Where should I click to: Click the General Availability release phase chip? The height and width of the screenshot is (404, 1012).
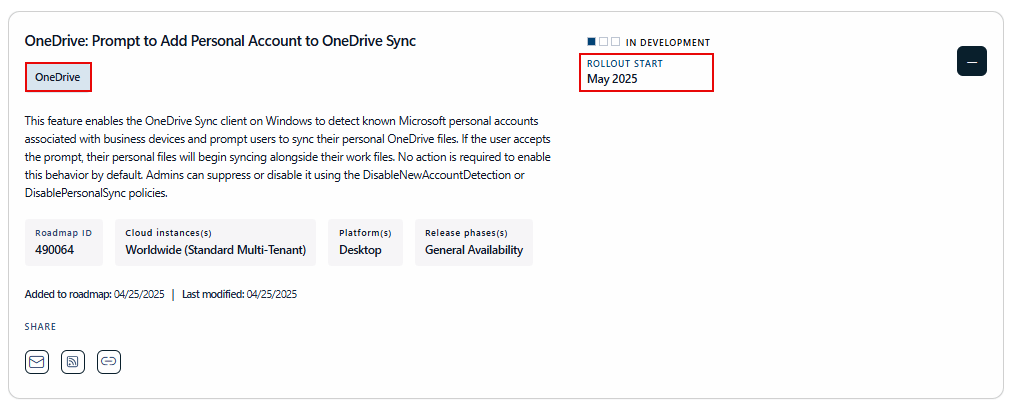pos(473,242)
